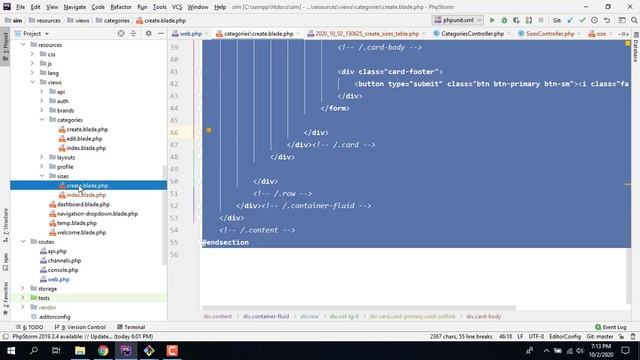This screenshot has height=360, width=640.
Task: Commit changes with the green checkmark
Action: (x=582, y=20)
